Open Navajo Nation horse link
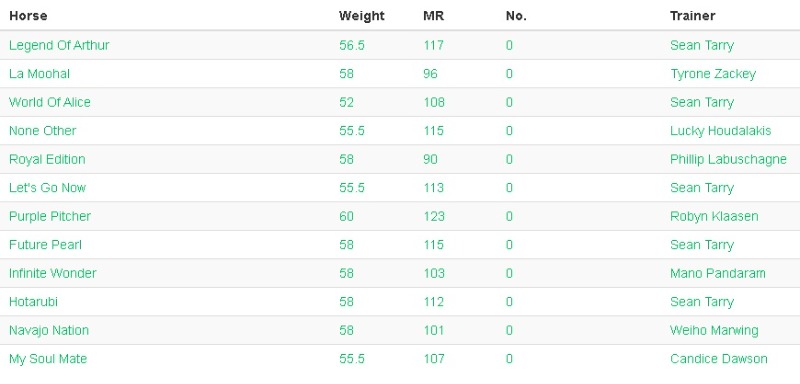 (49, 331)
